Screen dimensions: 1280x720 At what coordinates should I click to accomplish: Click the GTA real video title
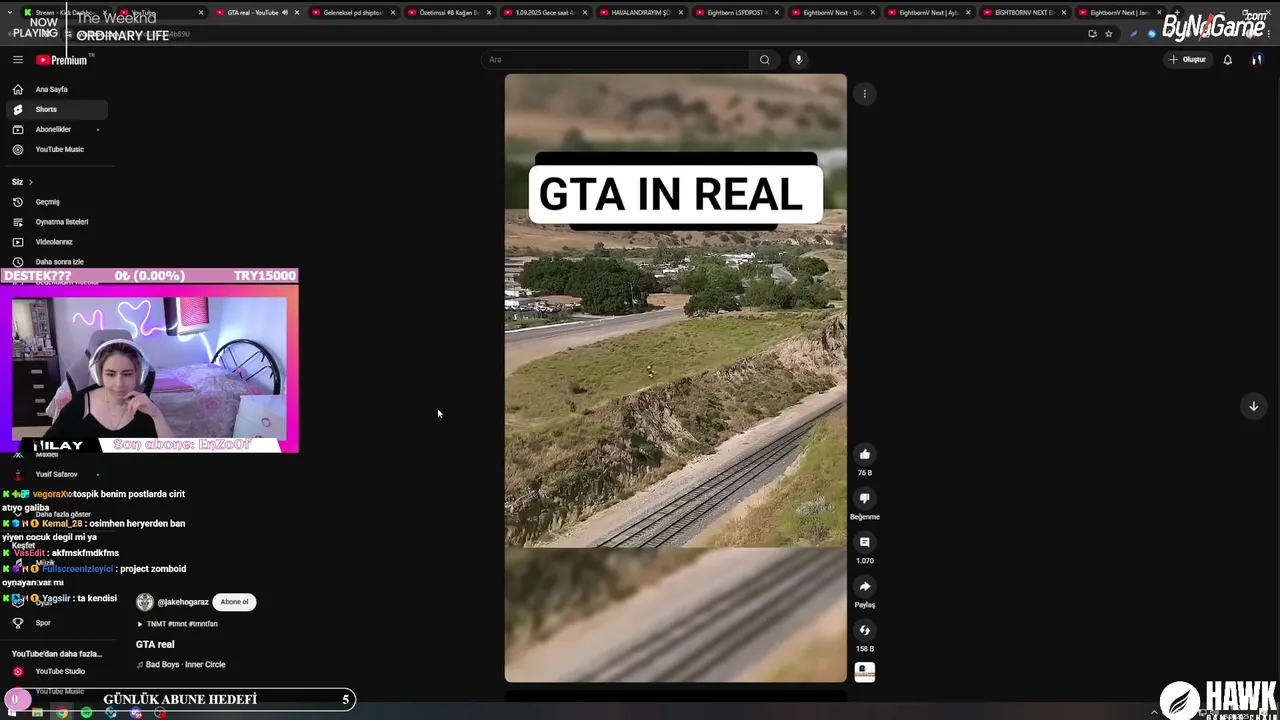[155, 645]
